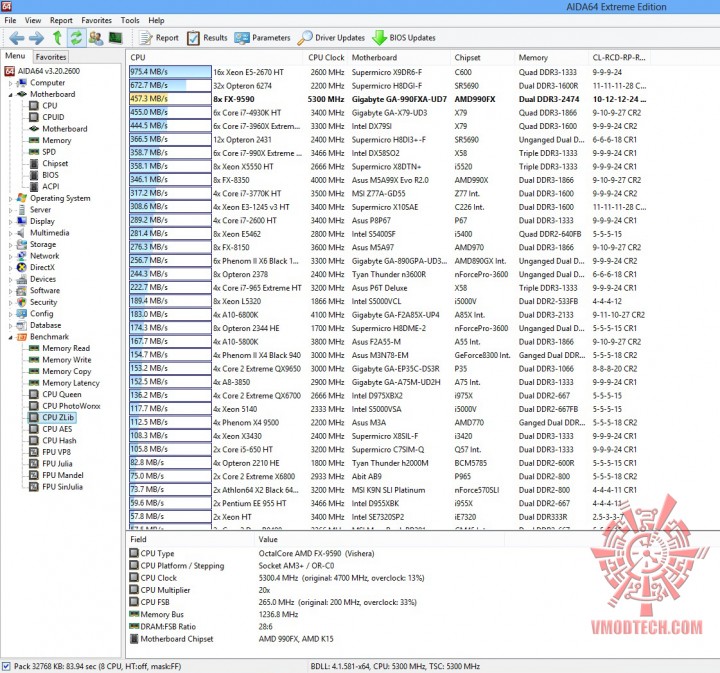Click the CL-RCD-RP-R column header

(619, 57)
